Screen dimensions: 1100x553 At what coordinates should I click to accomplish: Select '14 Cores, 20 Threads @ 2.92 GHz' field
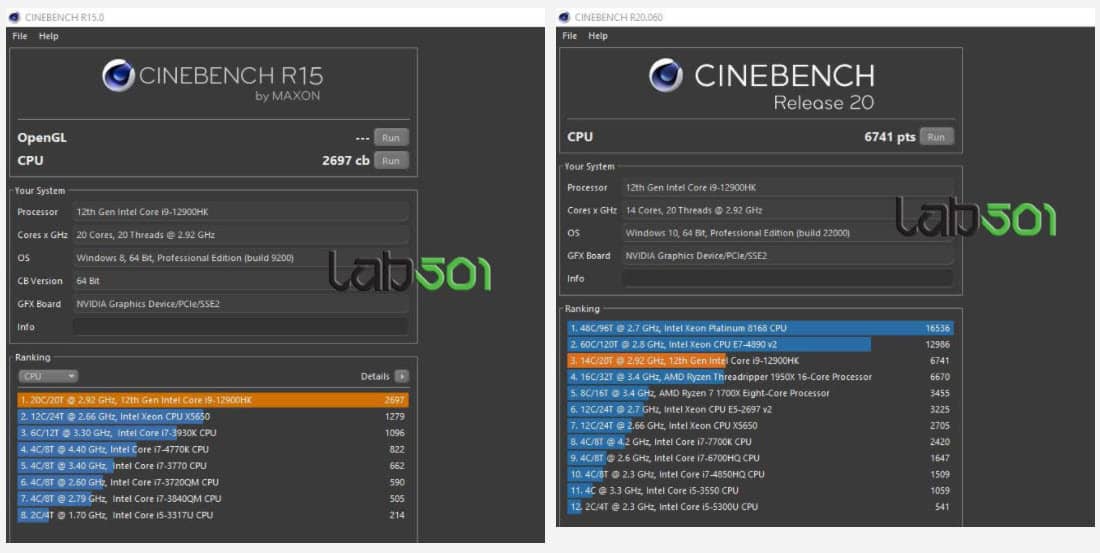click(788, 210)
